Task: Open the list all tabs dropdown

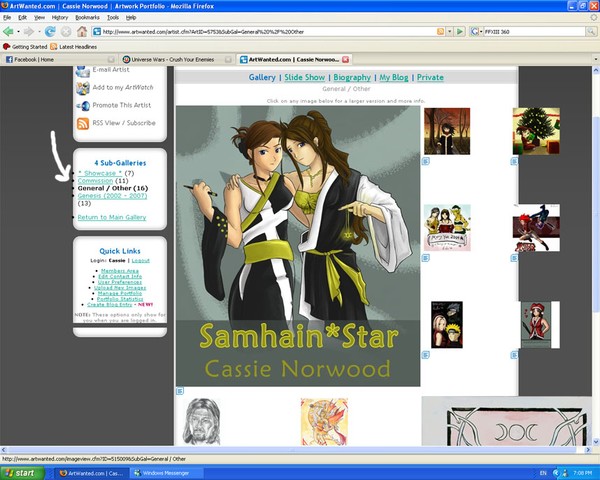Action: [x=595, y=59]
